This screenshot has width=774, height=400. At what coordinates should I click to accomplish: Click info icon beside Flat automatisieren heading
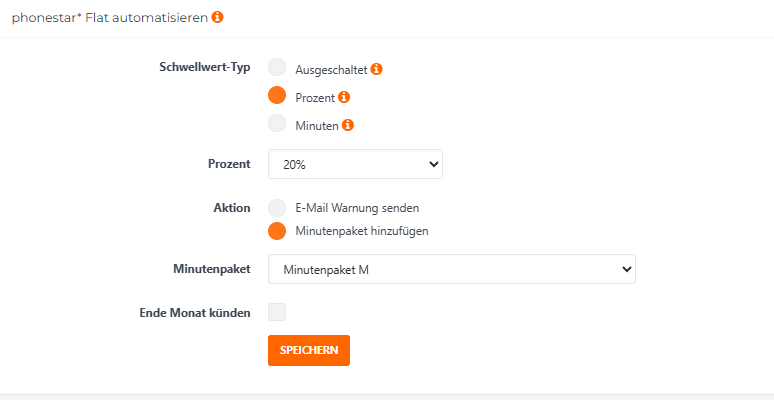(x=217, y=17)
